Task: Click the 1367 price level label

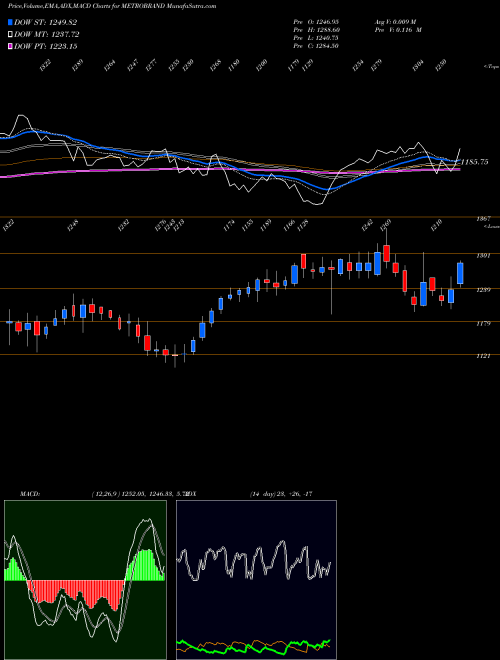Action: (483, 219)
